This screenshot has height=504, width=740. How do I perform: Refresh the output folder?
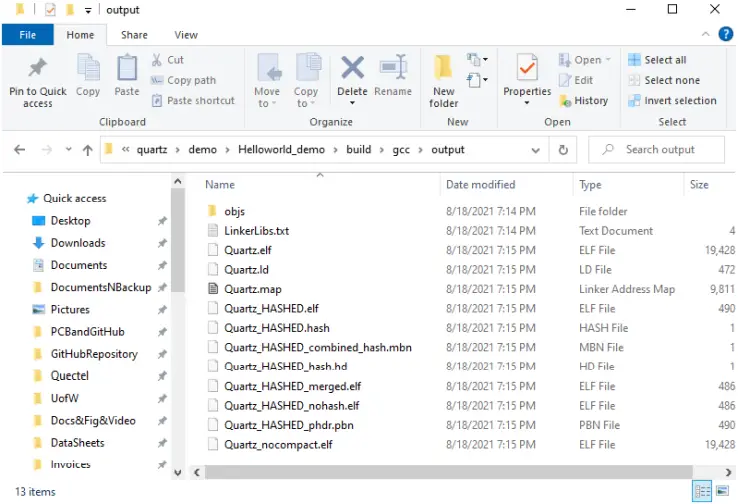pos(563,150)
